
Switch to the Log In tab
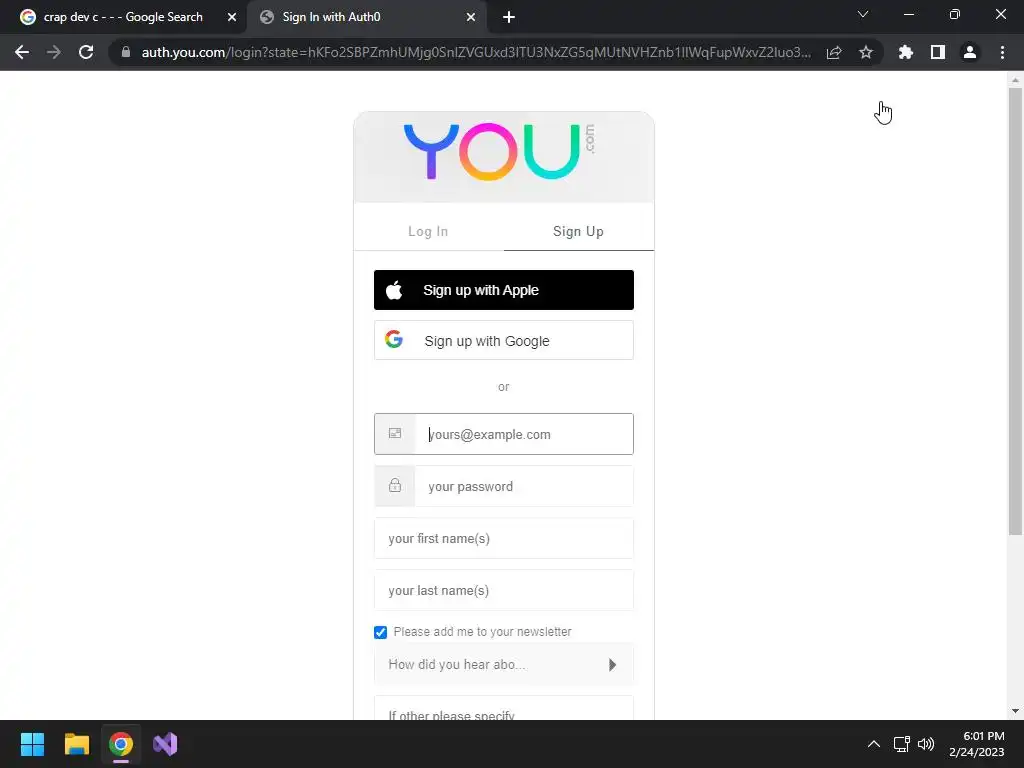[428, 231]
